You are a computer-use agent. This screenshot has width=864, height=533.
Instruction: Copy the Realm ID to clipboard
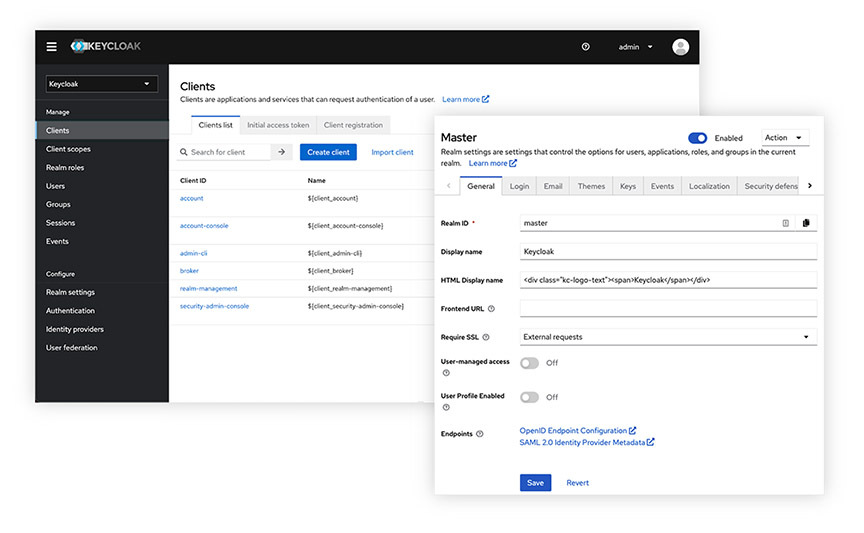pyautogui.click(x=806, y=223)
